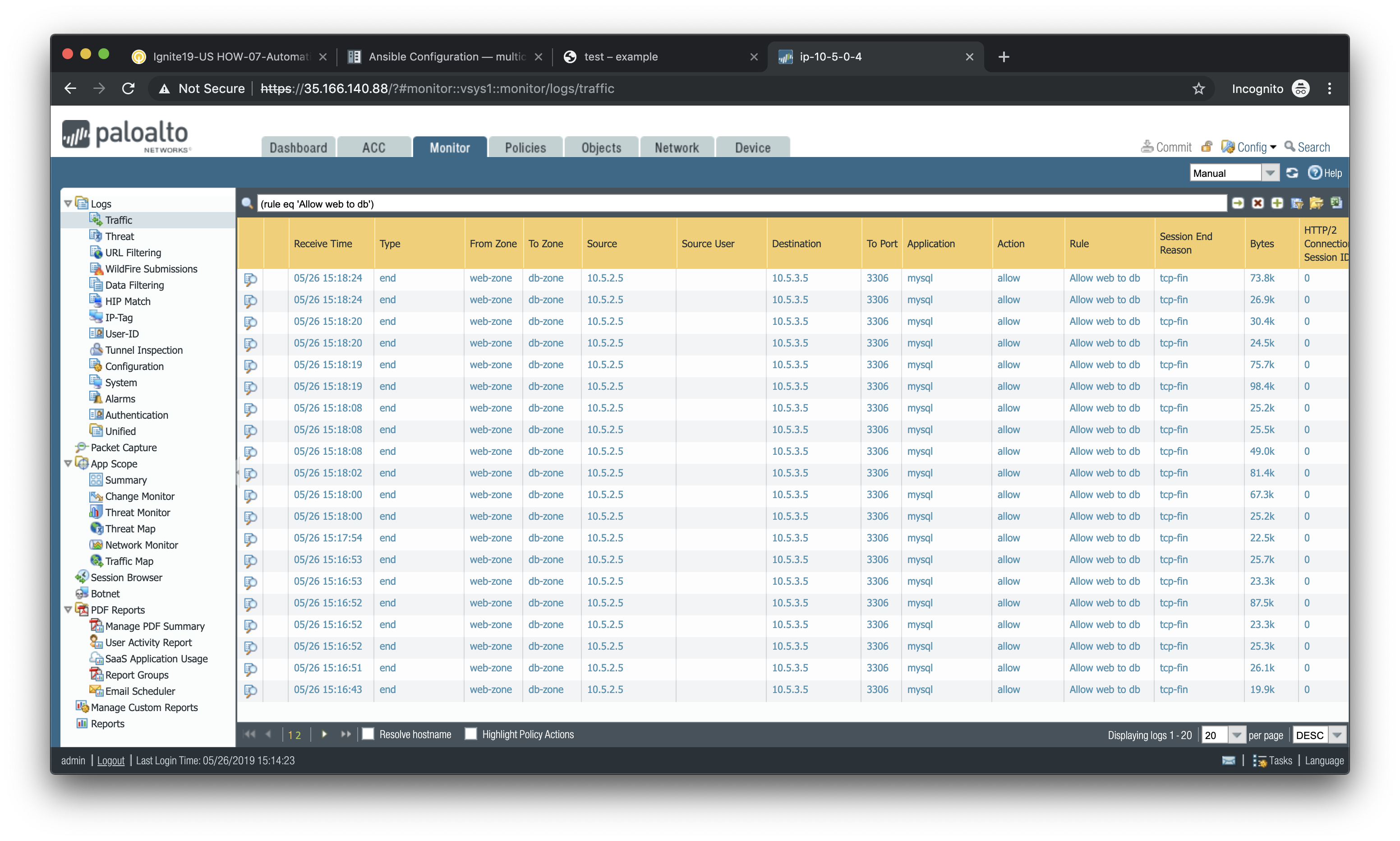
Task: Open the messages envelope icon in footer
Action: (x=1229, y=761)
